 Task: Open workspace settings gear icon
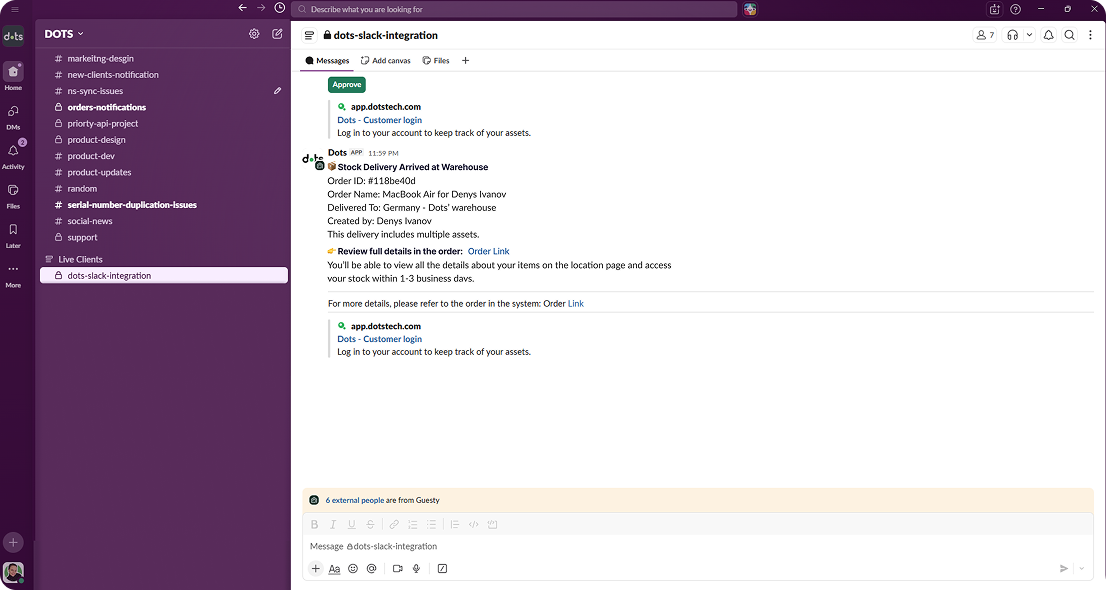[254, 34]
